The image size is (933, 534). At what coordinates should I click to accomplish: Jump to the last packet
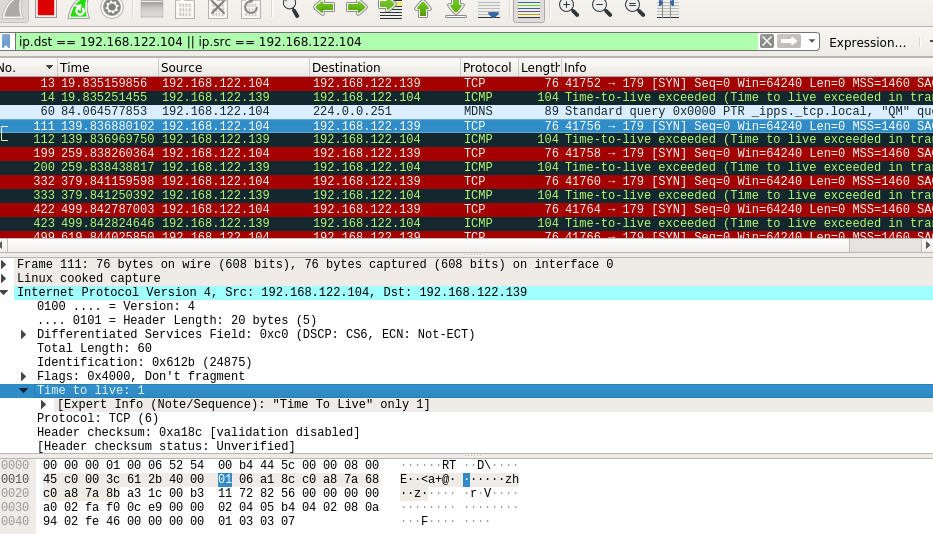point(456,8)
